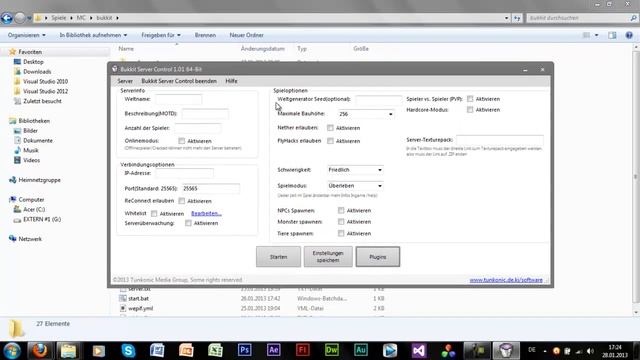Enable Nether erlauben checkbox
This screenshot has width=640, height=360.
tap(330, 128)
